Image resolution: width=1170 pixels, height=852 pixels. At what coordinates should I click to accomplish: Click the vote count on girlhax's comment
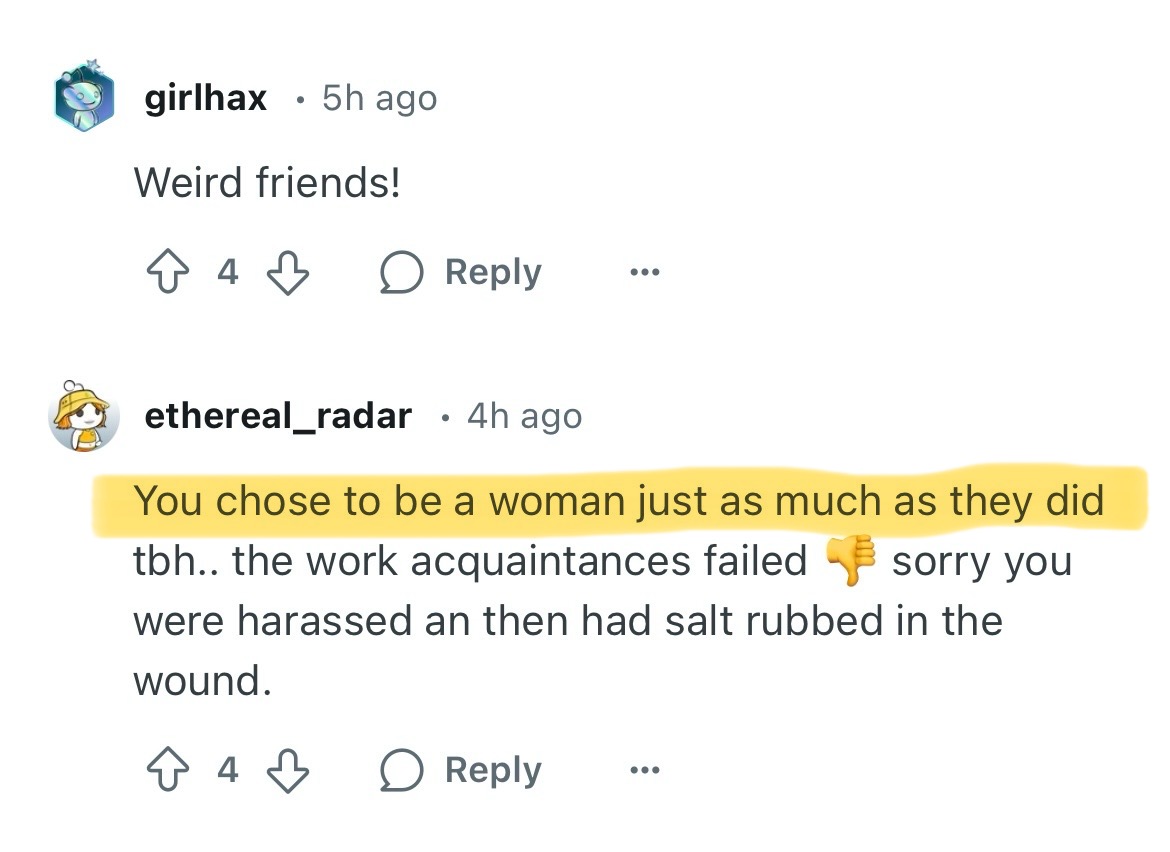(x=228, y=272)
